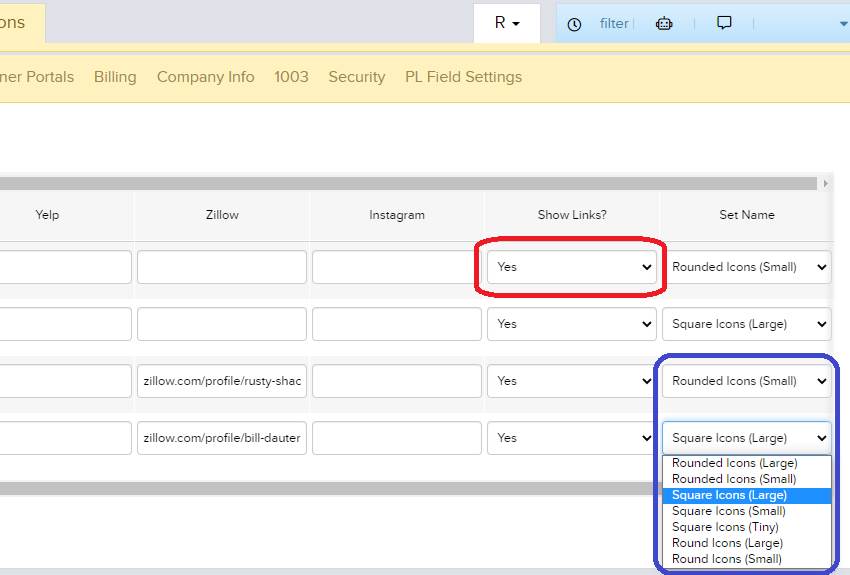Select Square Icons (Small) option
850x575 pixels.
tap(747, 511)
